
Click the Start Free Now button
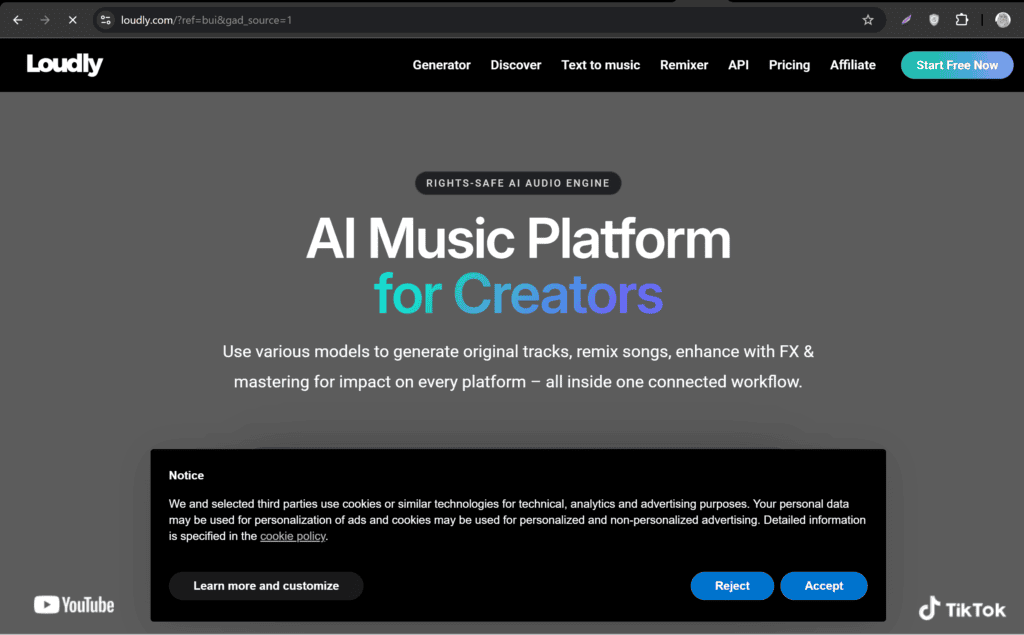click(x=957, y=65)
